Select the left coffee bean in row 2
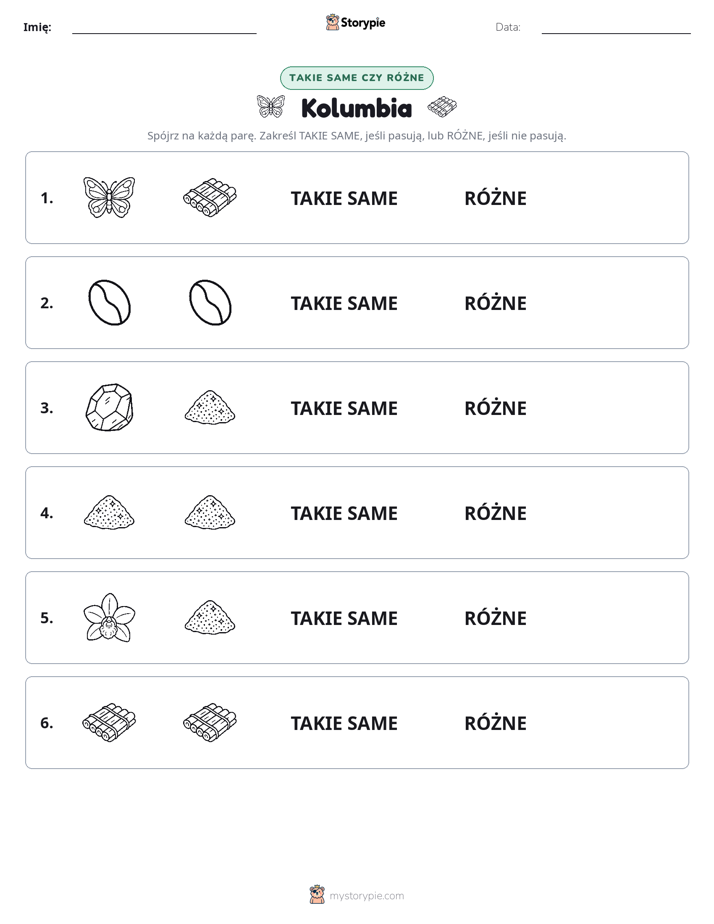714x924 pixels. (x=109, y=302)
